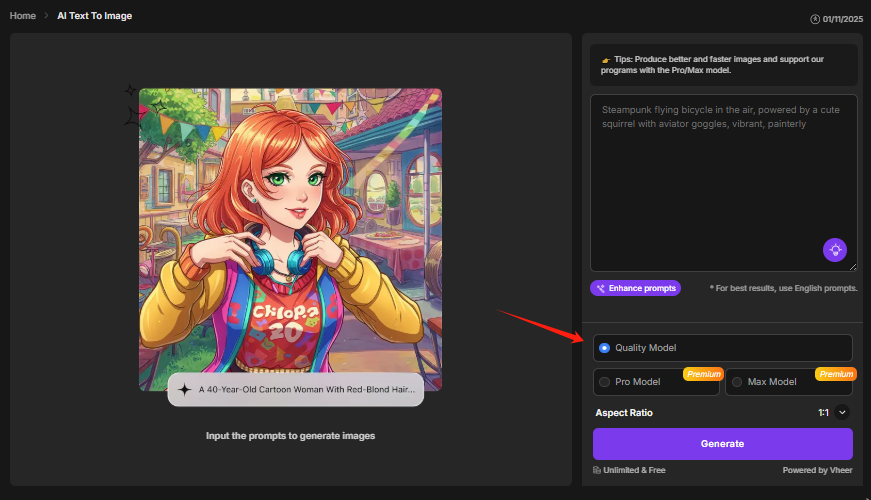Choose the Pro Model option
The width and height of the screenshot is (871, 500).
[x=604, y=382]
